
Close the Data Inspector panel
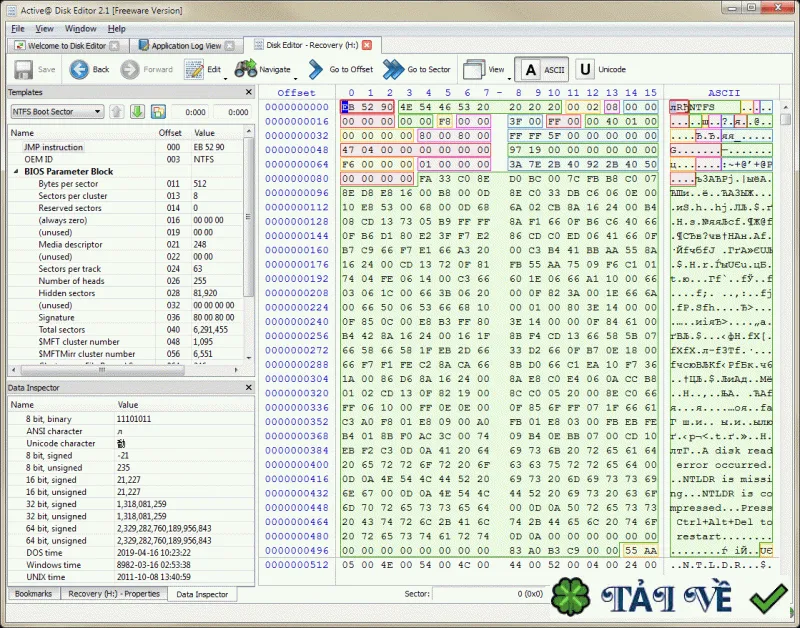click(248, 387)
